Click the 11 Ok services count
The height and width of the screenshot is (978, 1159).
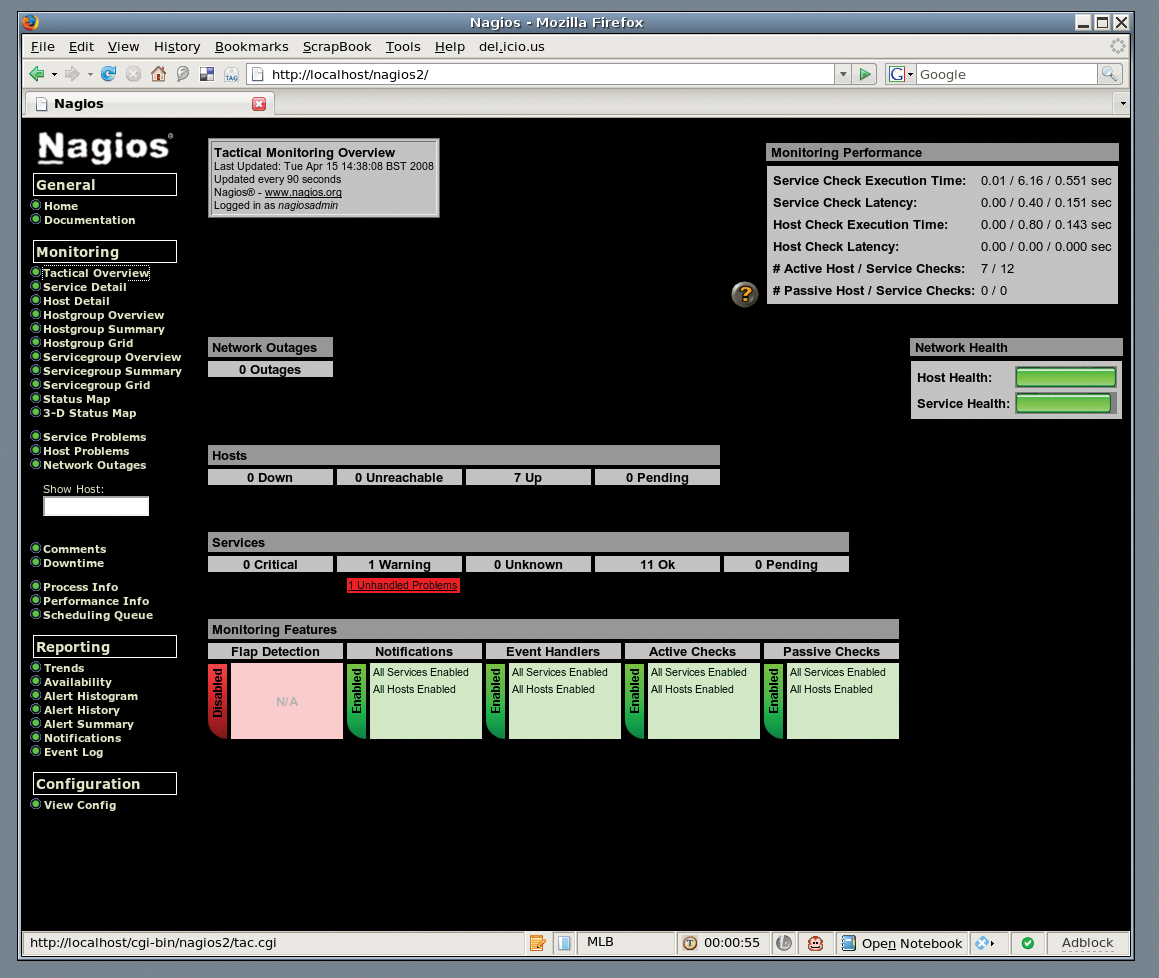pos(657,565)
